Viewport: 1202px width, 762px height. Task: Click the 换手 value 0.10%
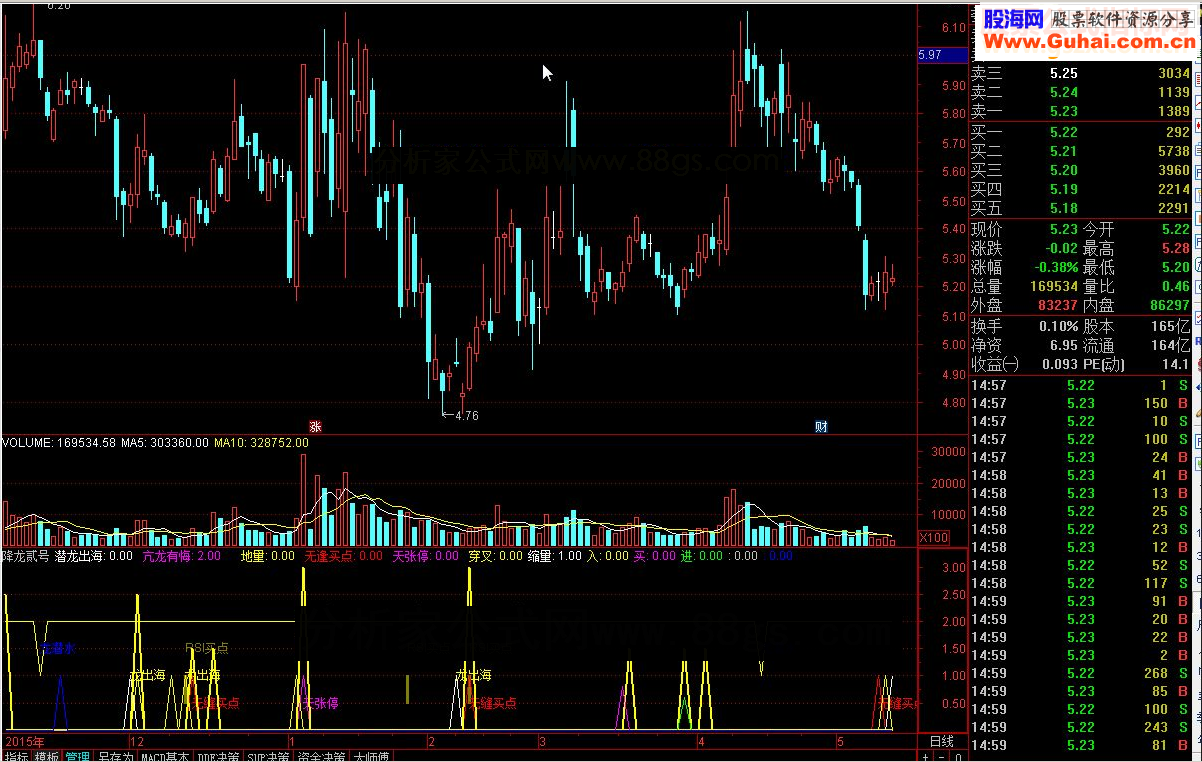pos(1059,326)
